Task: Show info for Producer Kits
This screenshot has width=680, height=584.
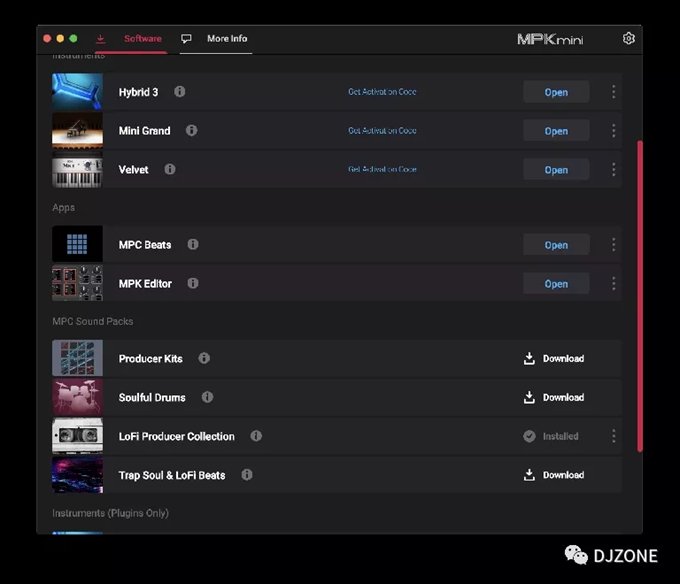Action: pyautogui.click(x=204, y=358)
